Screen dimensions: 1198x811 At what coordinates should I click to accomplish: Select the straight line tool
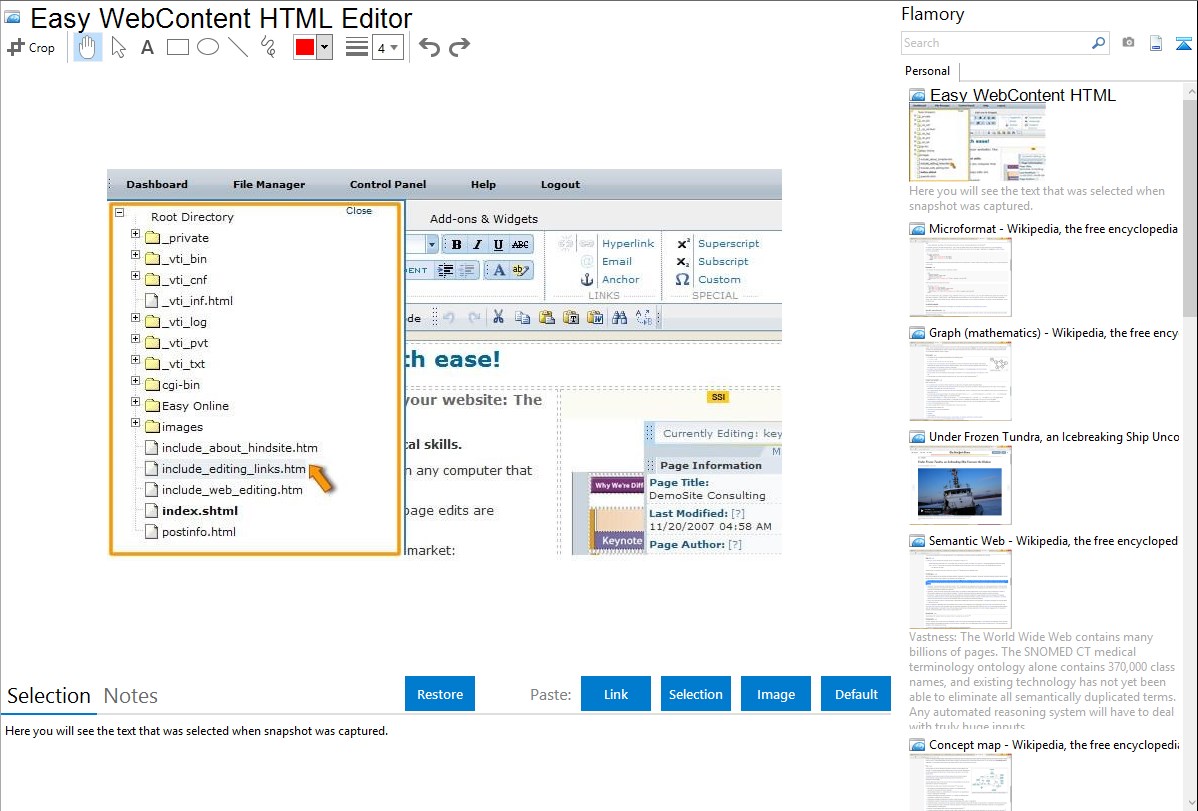(238, 47)
